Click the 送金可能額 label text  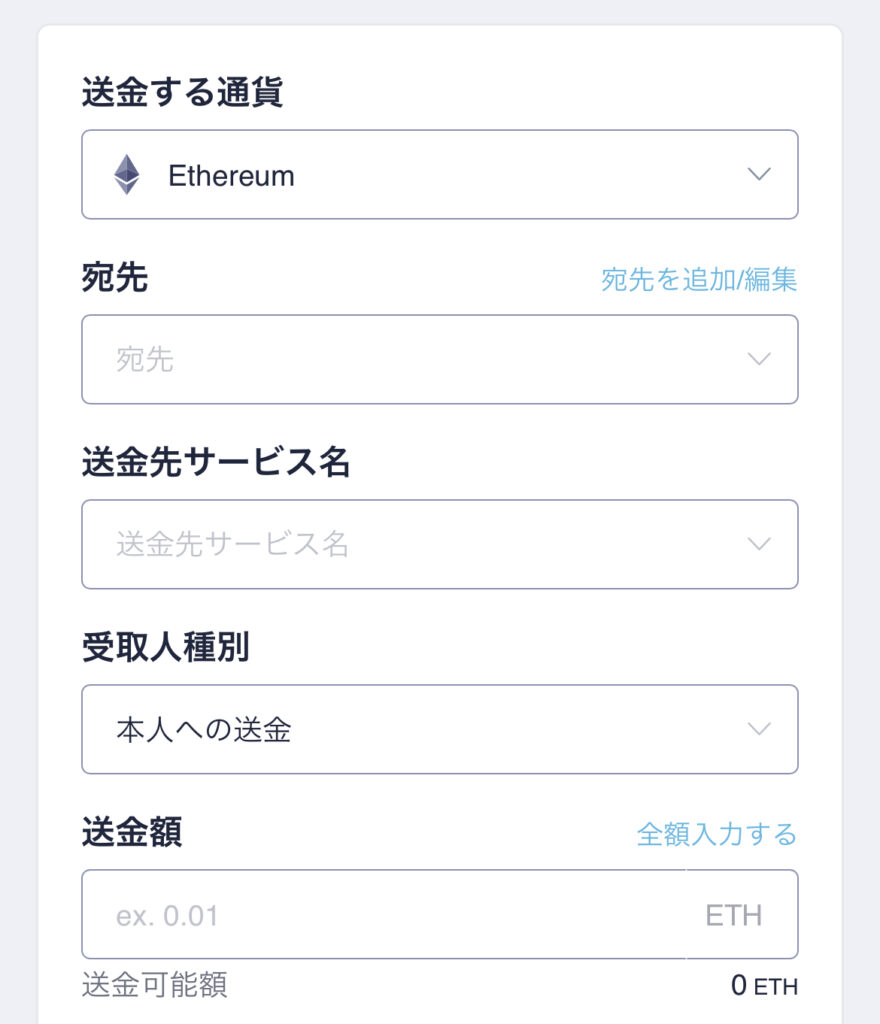pos(155,985)
